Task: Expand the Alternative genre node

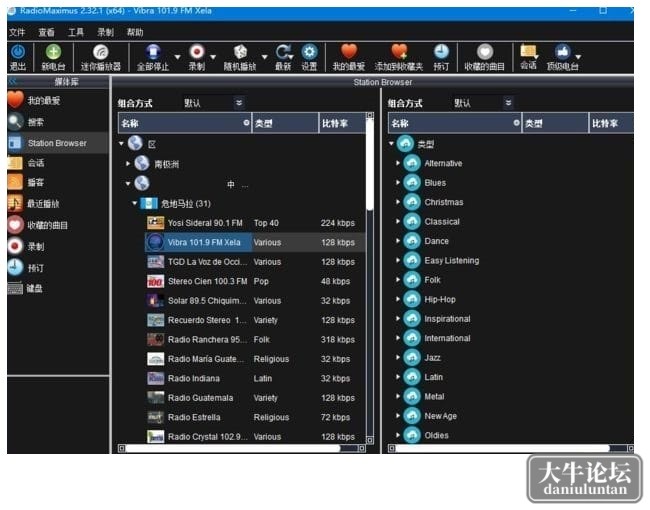Action: (x=398, y=163)
